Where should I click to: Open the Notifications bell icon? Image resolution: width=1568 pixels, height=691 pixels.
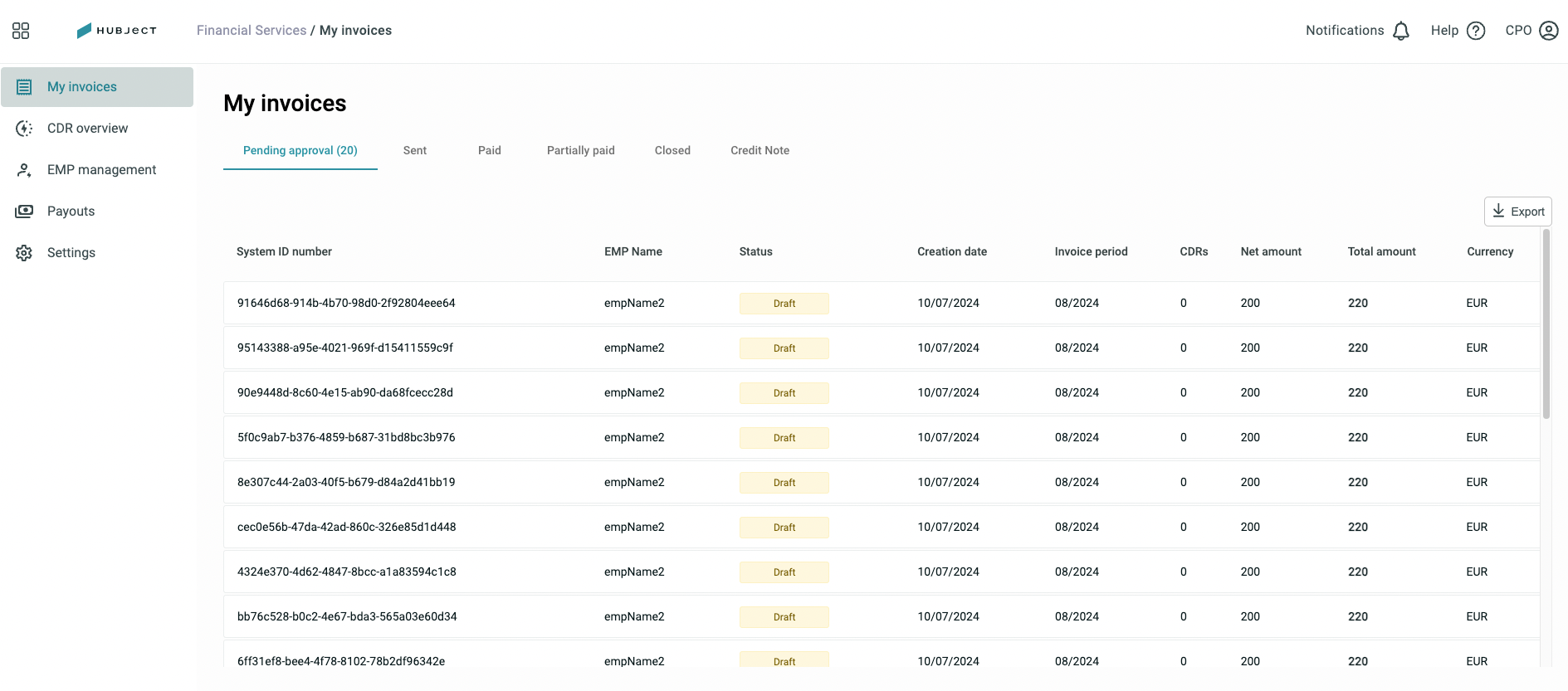click(1401, 31)
